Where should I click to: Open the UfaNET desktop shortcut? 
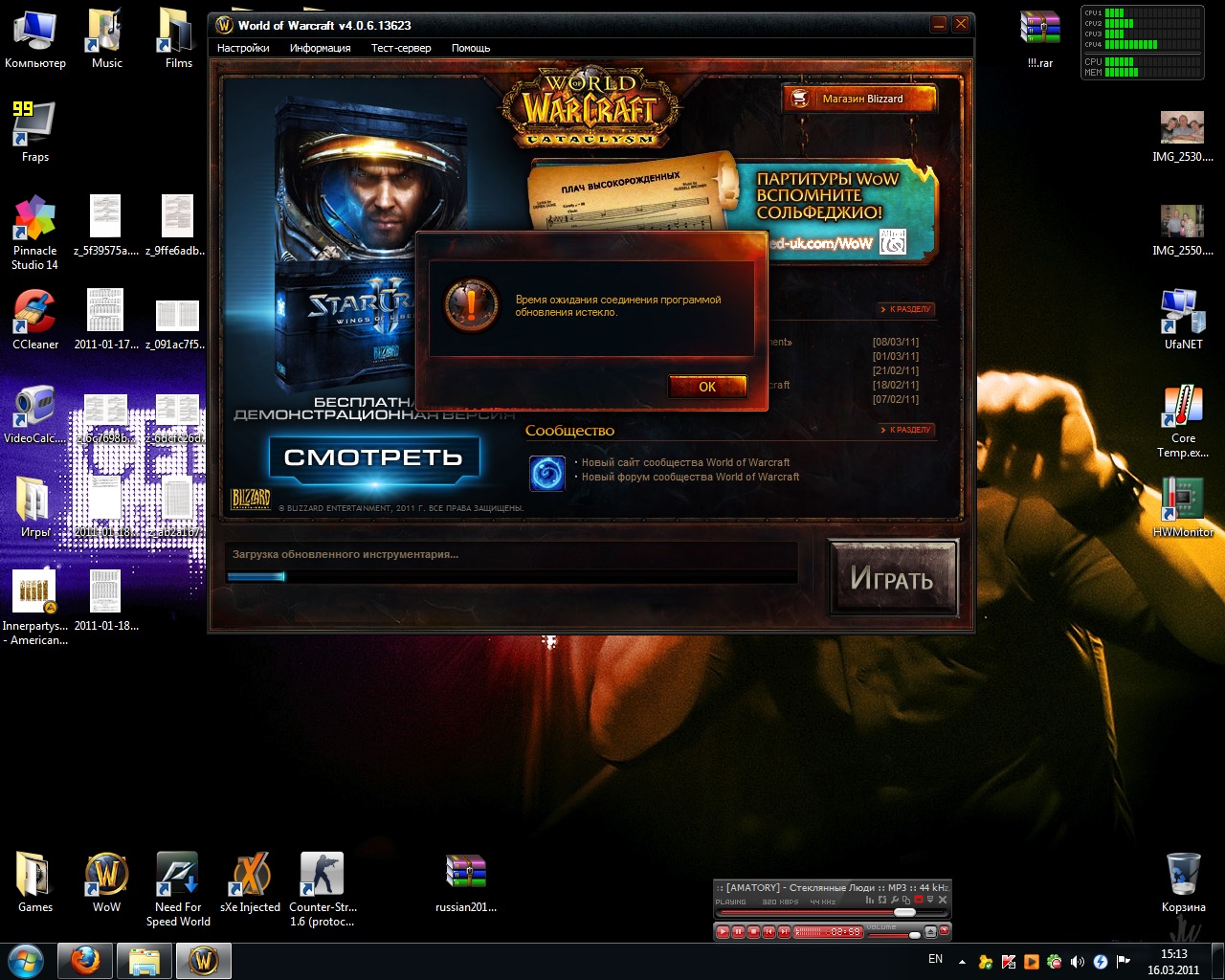[x=1183, y=320]
